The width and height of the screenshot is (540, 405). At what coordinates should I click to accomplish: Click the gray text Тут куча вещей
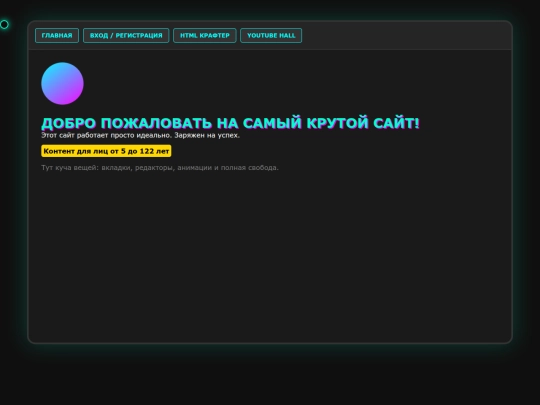point(70,168)
